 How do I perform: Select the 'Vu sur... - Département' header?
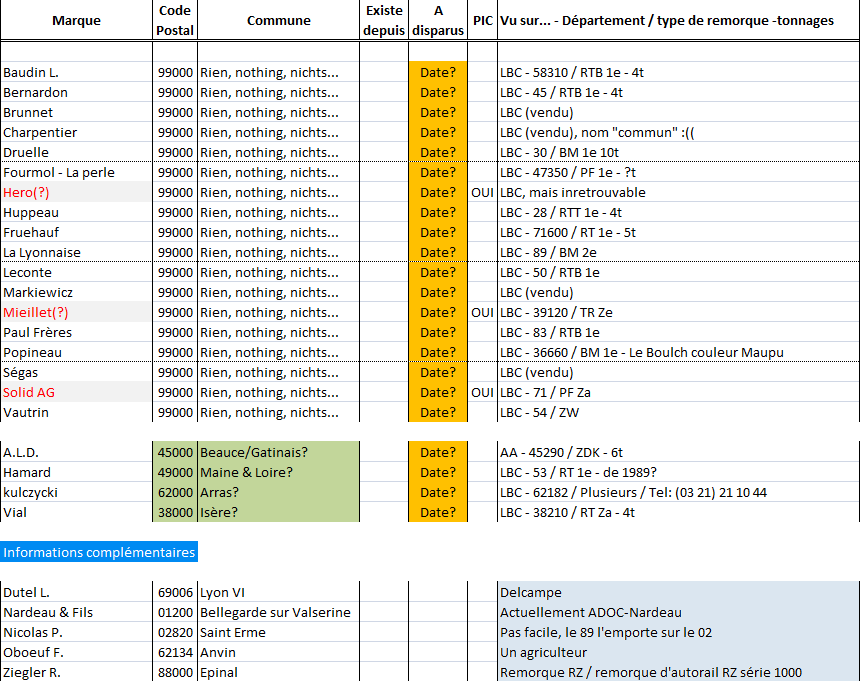tap(678, 20)
